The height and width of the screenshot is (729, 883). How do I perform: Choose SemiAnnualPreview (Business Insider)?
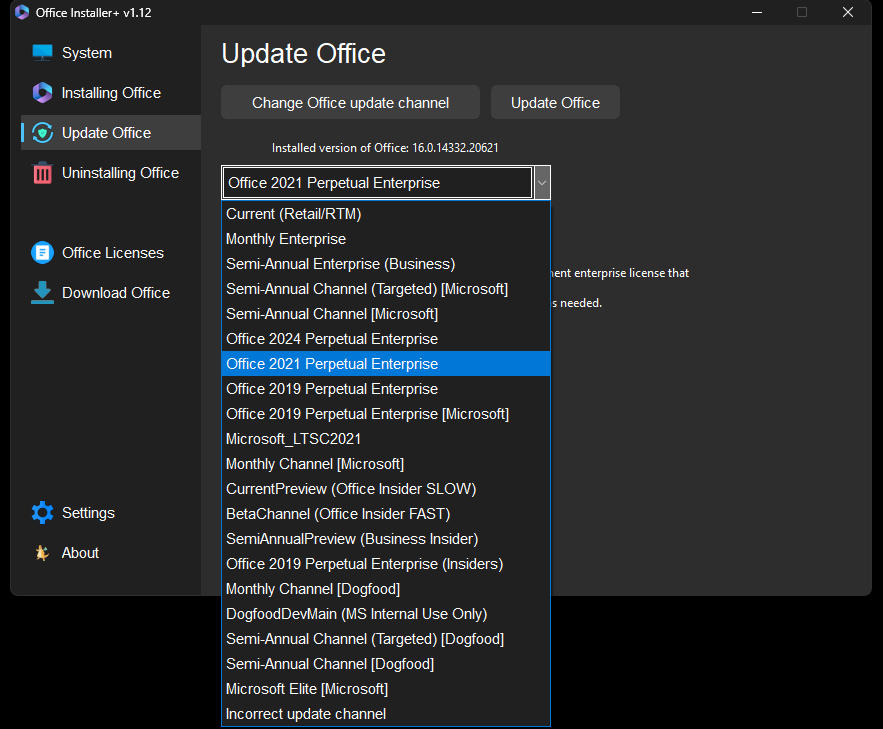[386, 539]
